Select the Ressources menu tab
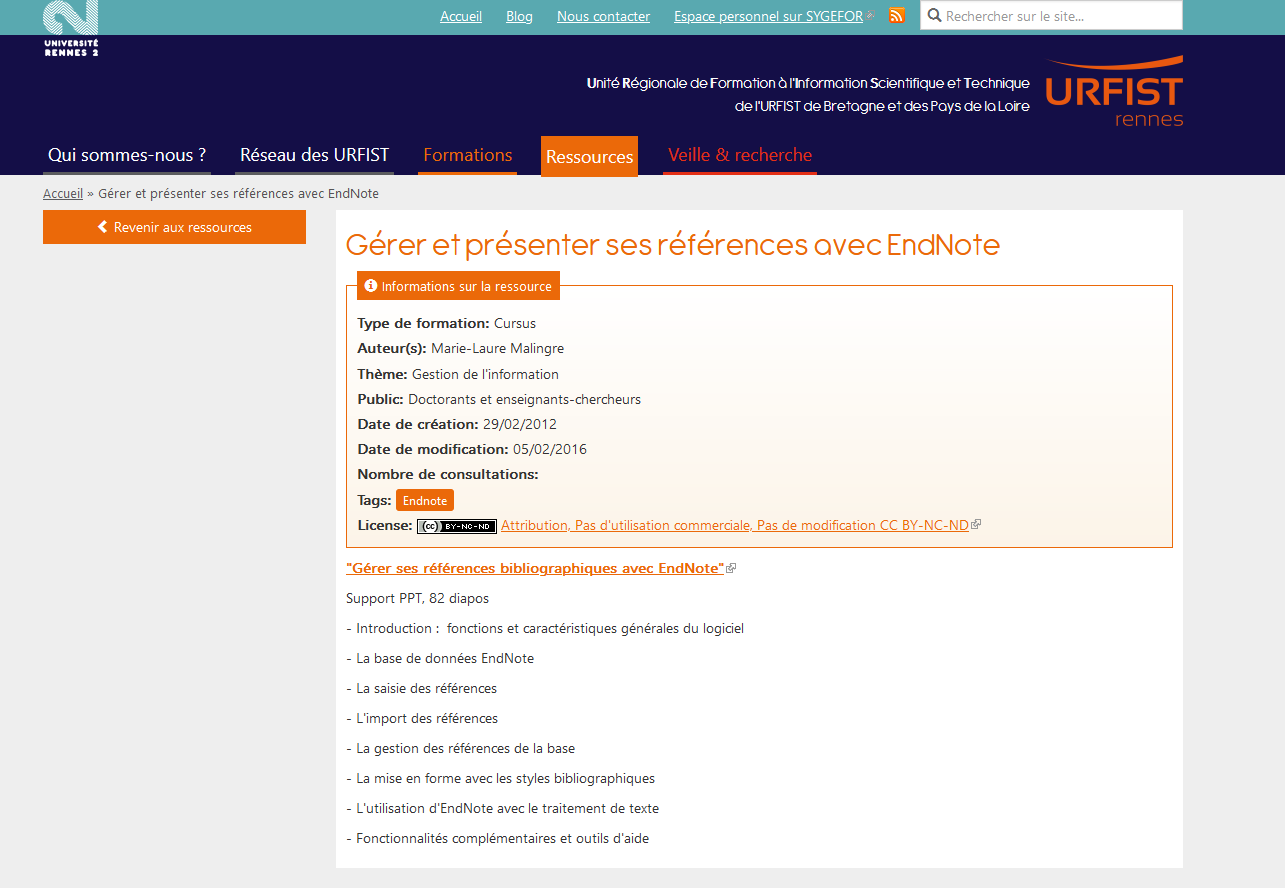The height and width of the screenshot is (888, 1285). [590, 157]
